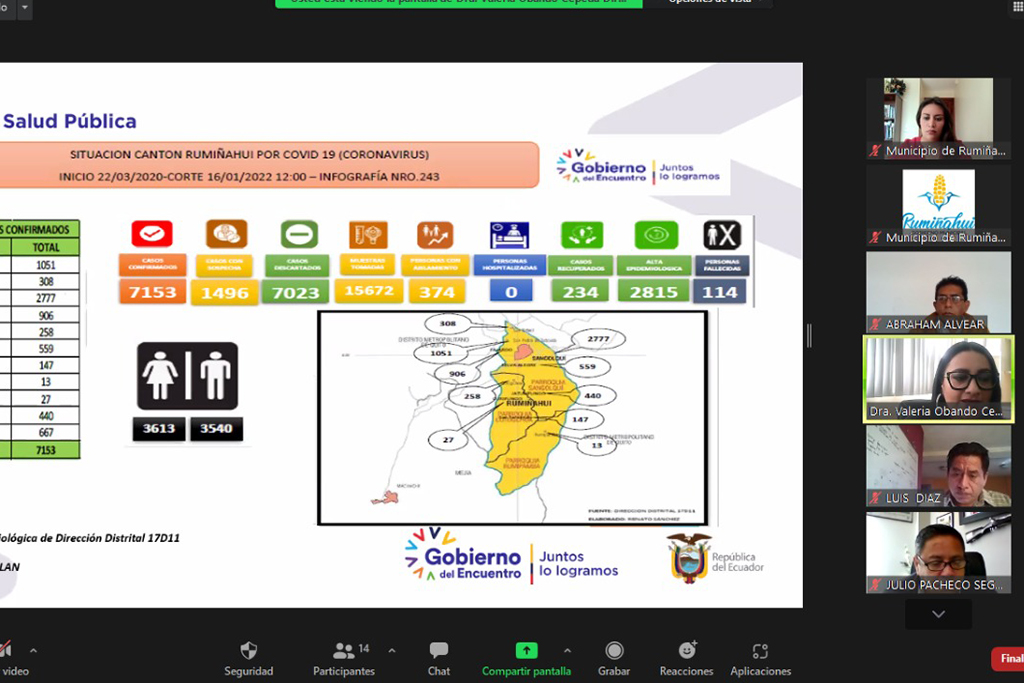Click the green screen-sharing notification banner

click(459, 3)
